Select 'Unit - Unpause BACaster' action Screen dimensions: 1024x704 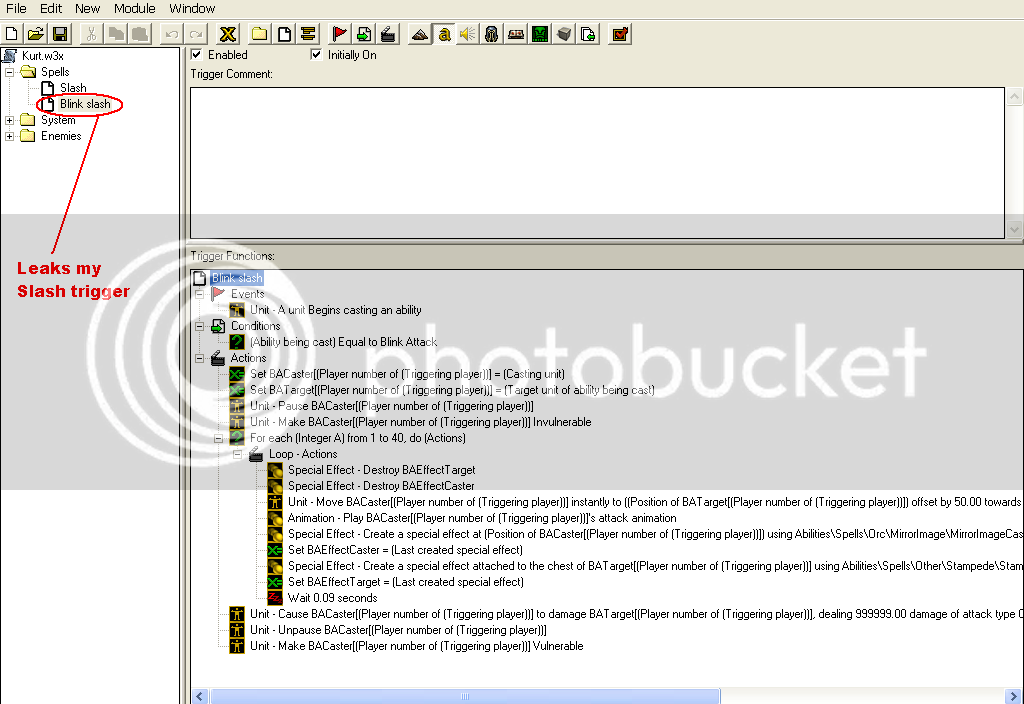tap(398, 630)
